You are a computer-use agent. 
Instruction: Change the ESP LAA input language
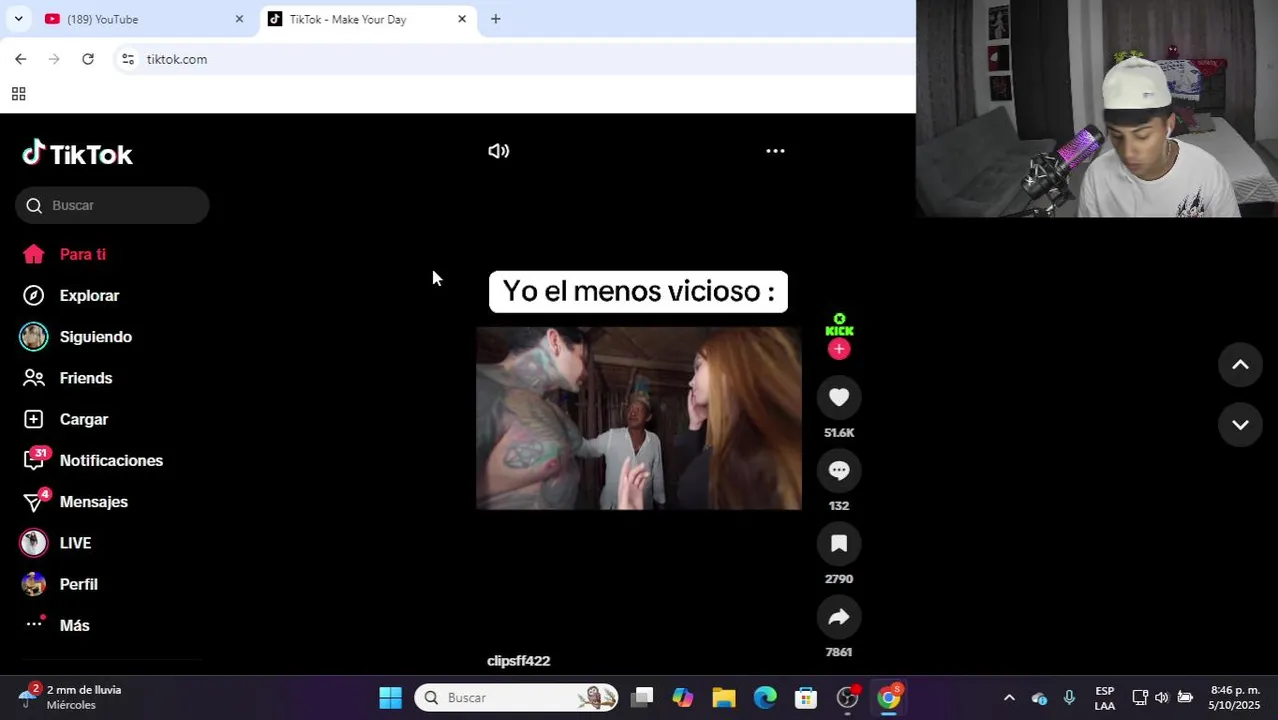tap(1105, 698)
